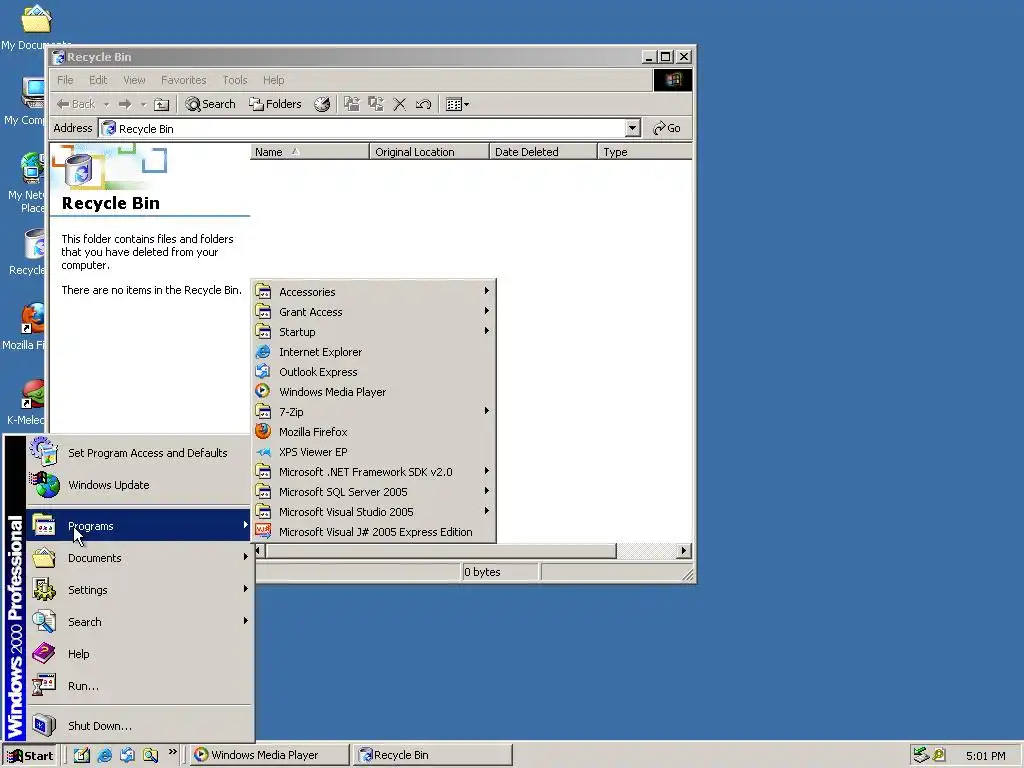Click the Delete toolbar icon
The width and height of the screenshot is (1024, 768).
(400, 104)
